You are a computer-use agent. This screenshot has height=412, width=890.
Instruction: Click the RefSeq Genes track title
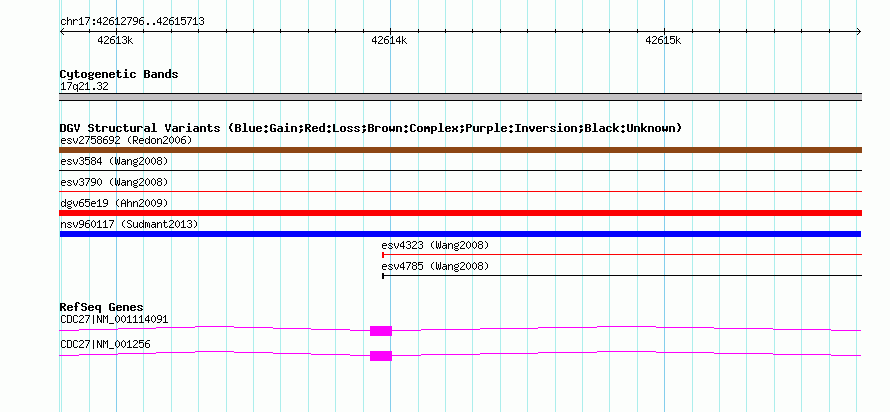point(102,308)
